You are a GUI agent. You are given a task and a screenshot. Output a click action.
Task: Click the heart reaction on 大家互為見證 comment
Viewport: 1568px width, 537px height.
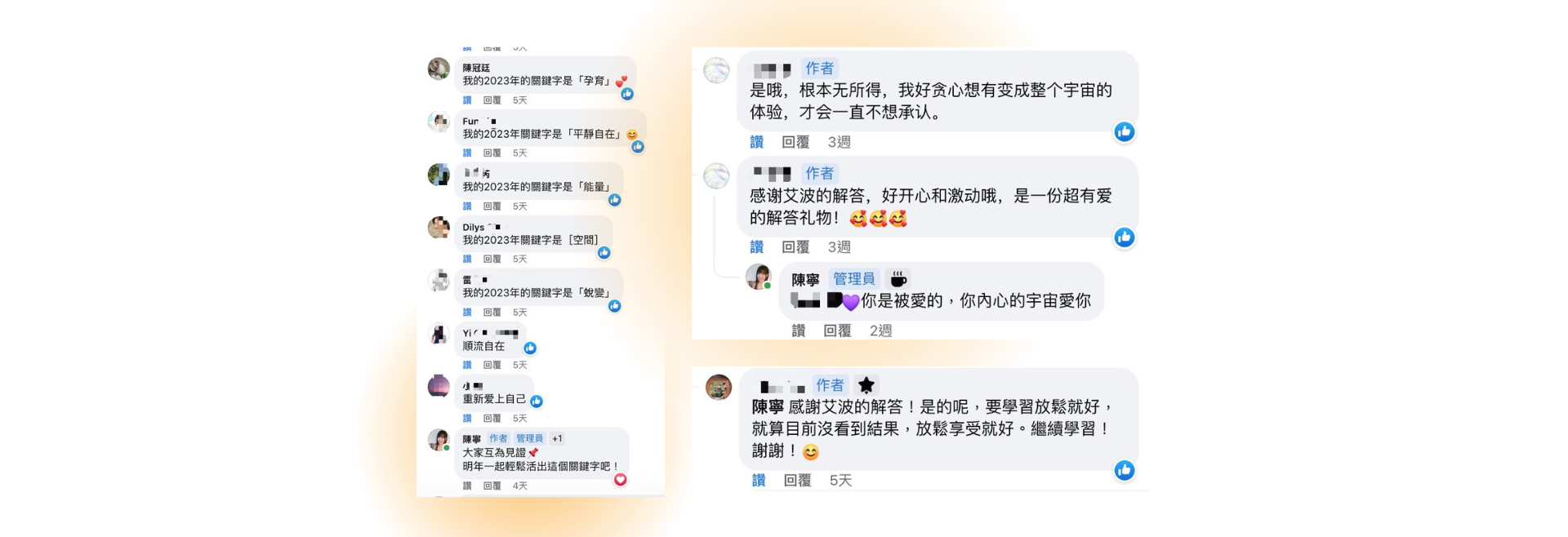pyautogui.click(x=621, y=480)
